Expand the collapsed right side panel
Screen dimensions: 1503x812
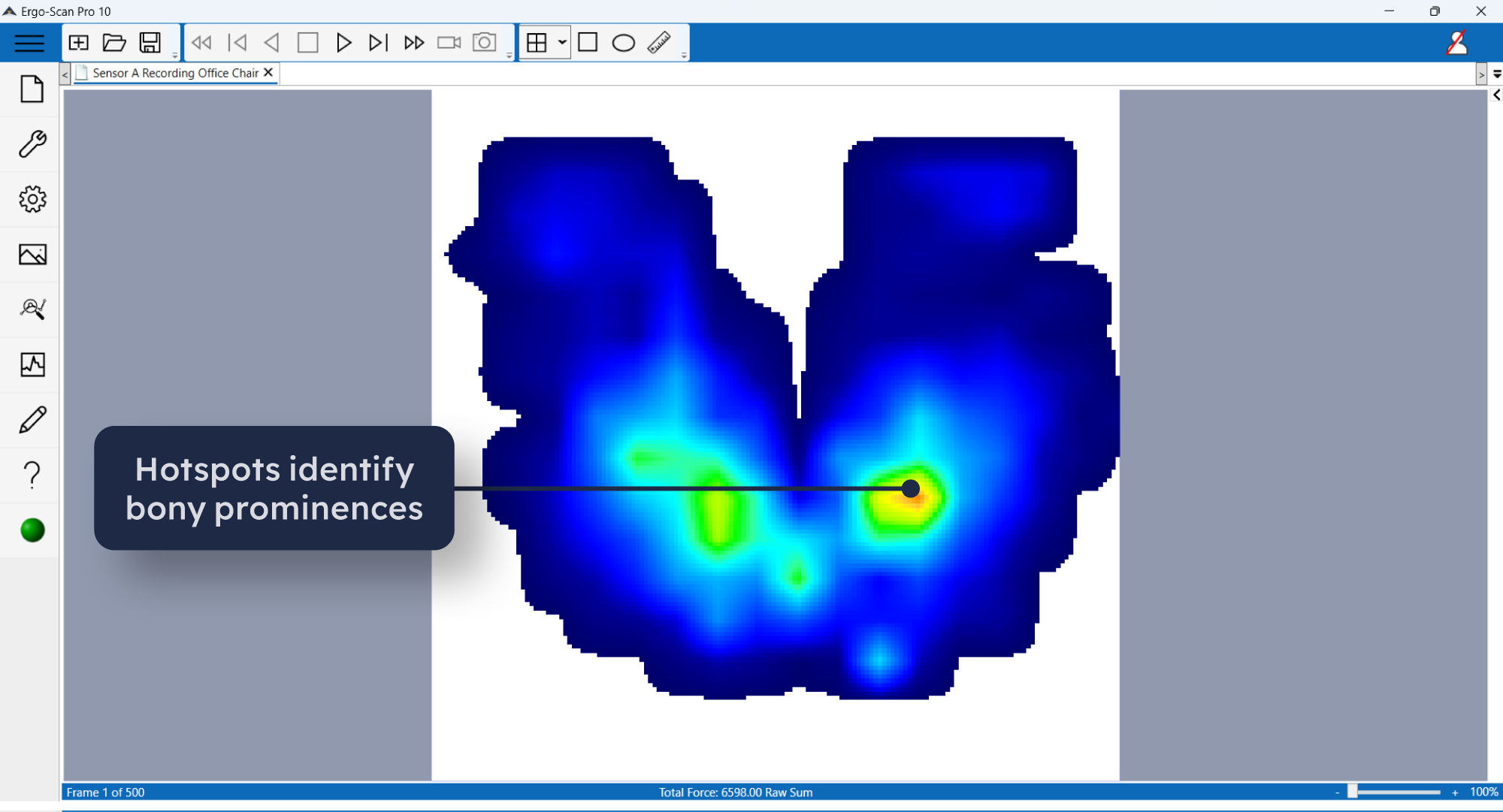pyautogui.click(x=1497, y=95)
